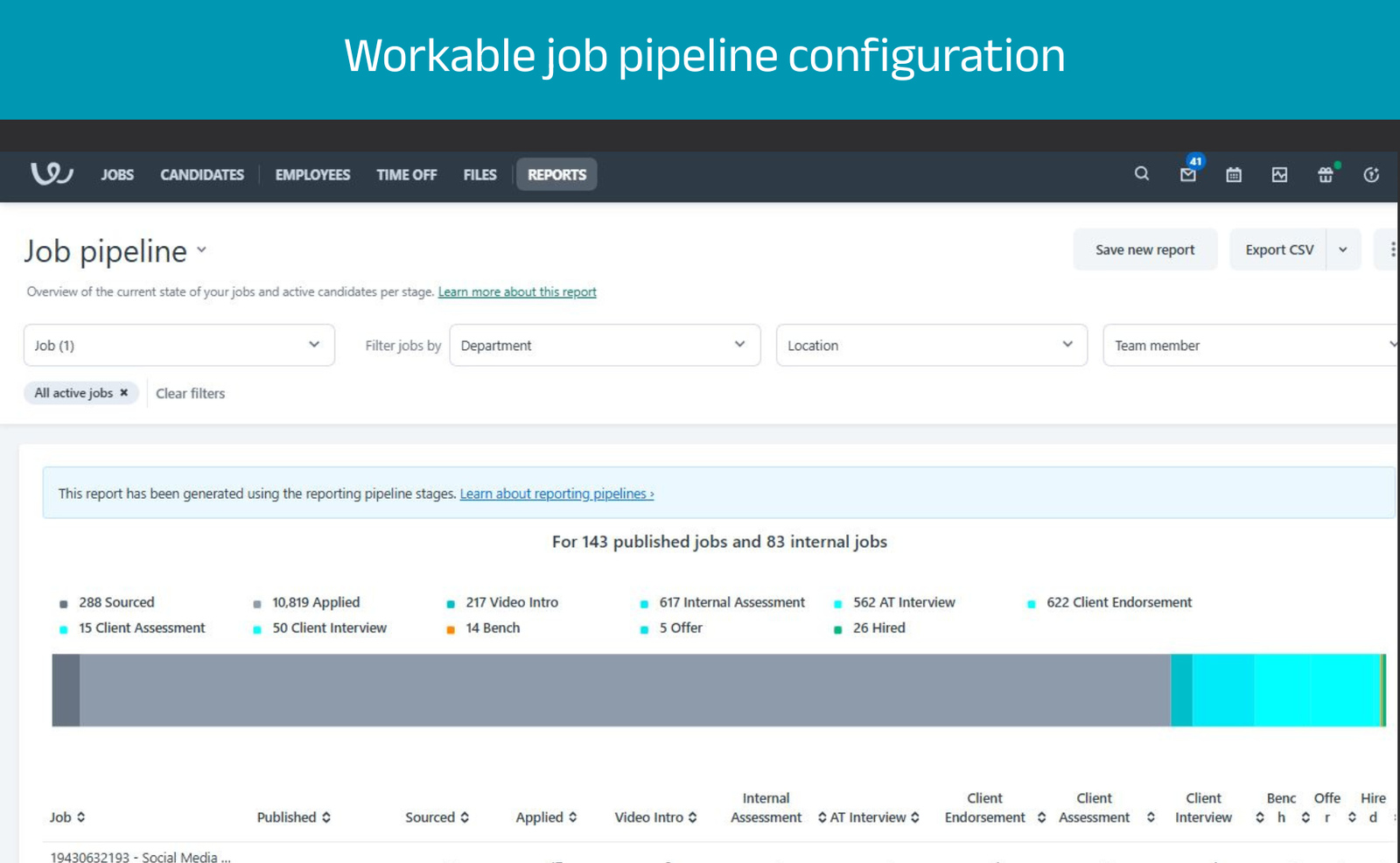The image size is (1400, 863).
Task: Sort table by Video Intro column
Action: [692, 817]
